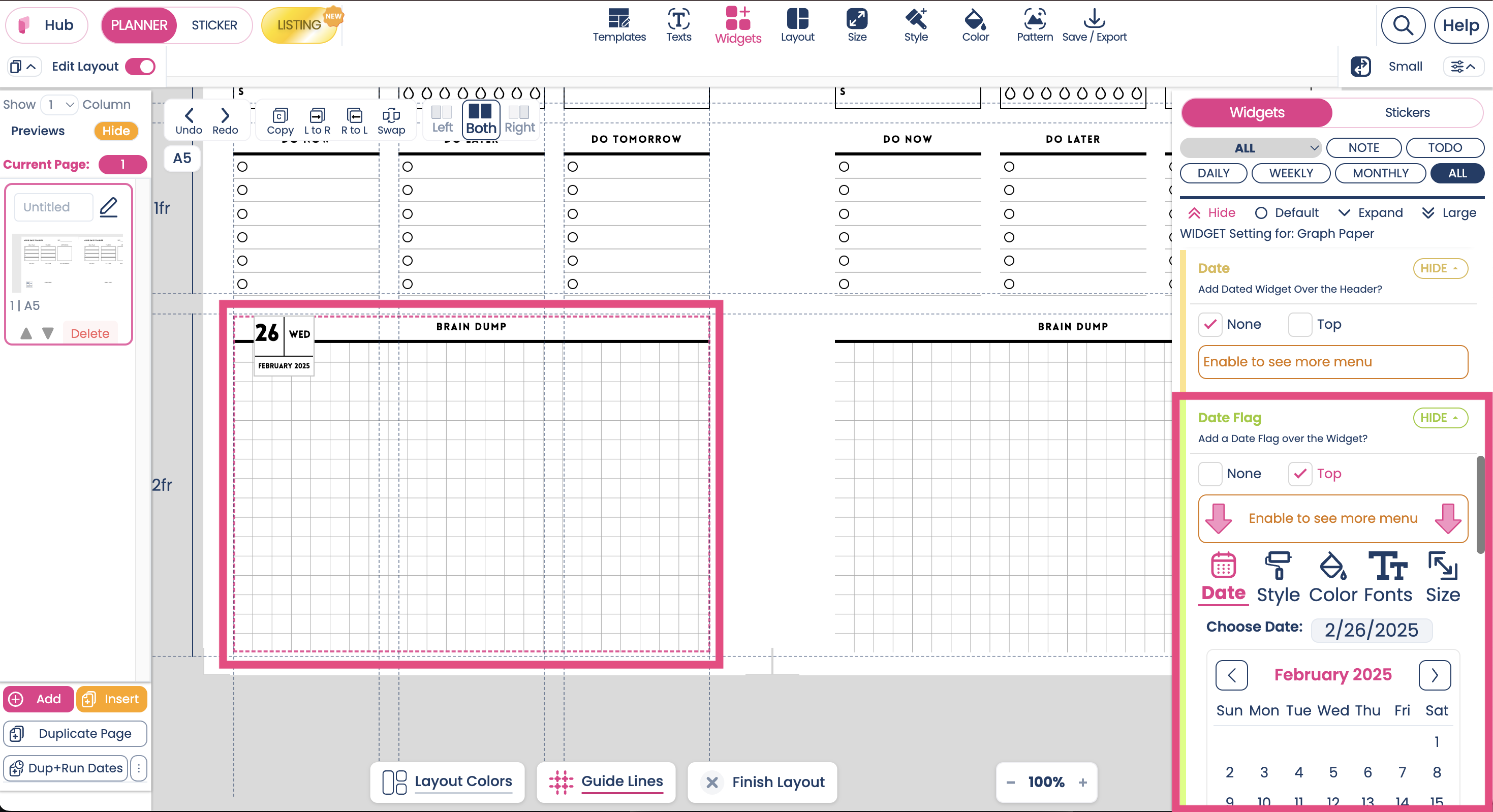This screenshot has width=1493, height=812.
Task: Check the Date widget Top checkbox
Action: click(x=1300, y=325)
